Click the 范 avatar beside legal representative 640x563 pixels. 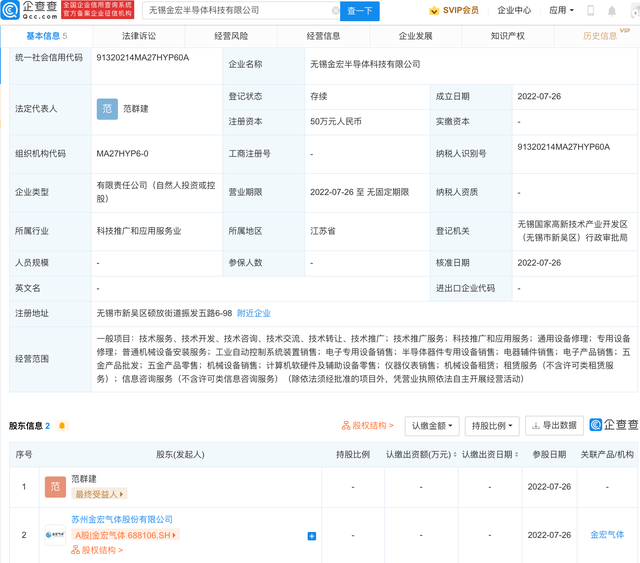point(107,109)
